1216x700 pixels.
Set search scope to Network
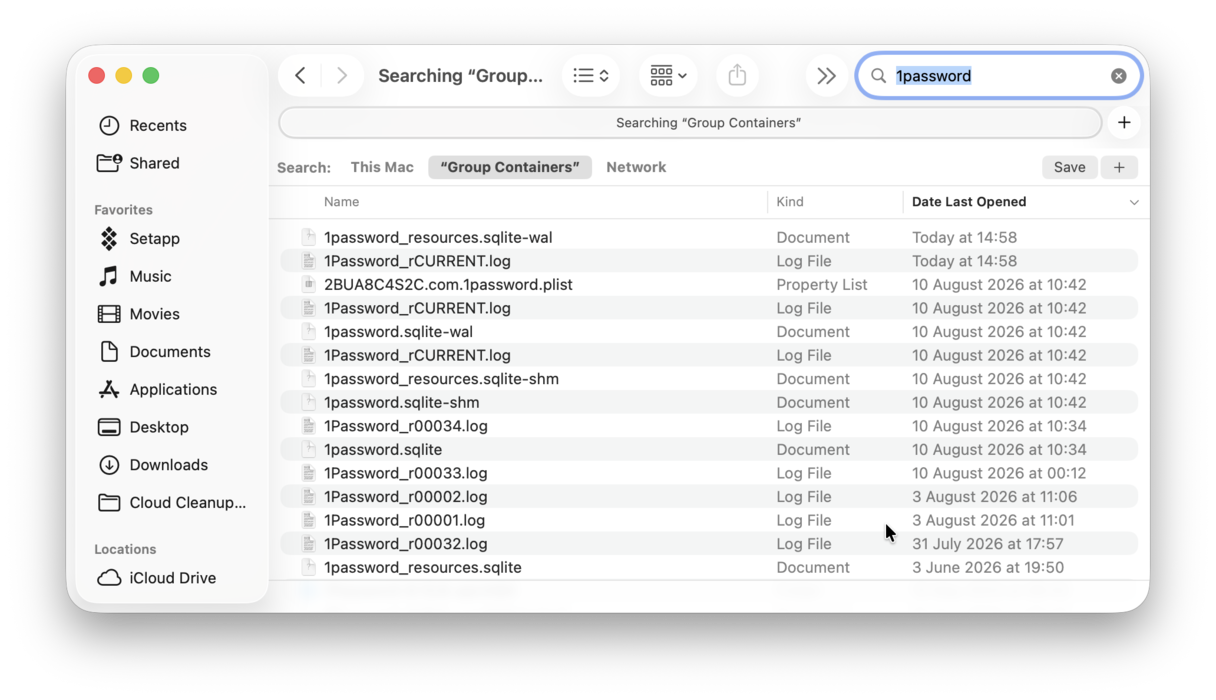[x=636, y=167]
